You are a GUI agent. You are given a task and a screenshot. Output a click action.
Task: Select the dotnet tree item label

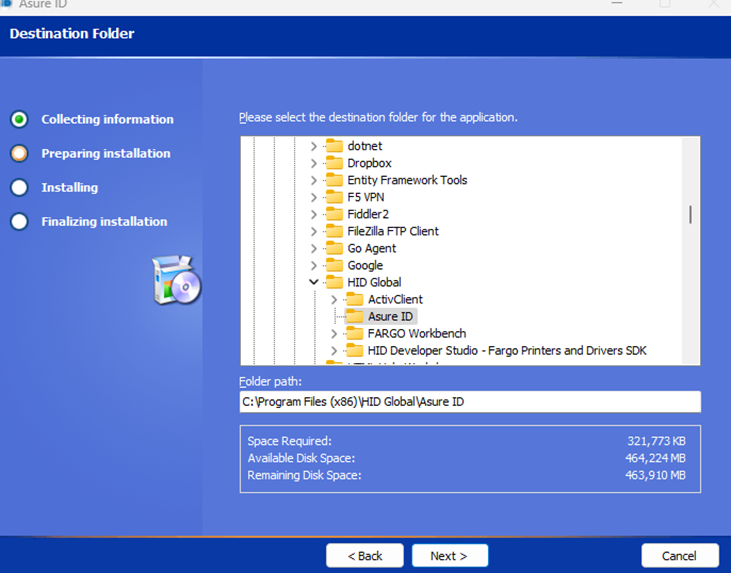click(x=365, y=146)
